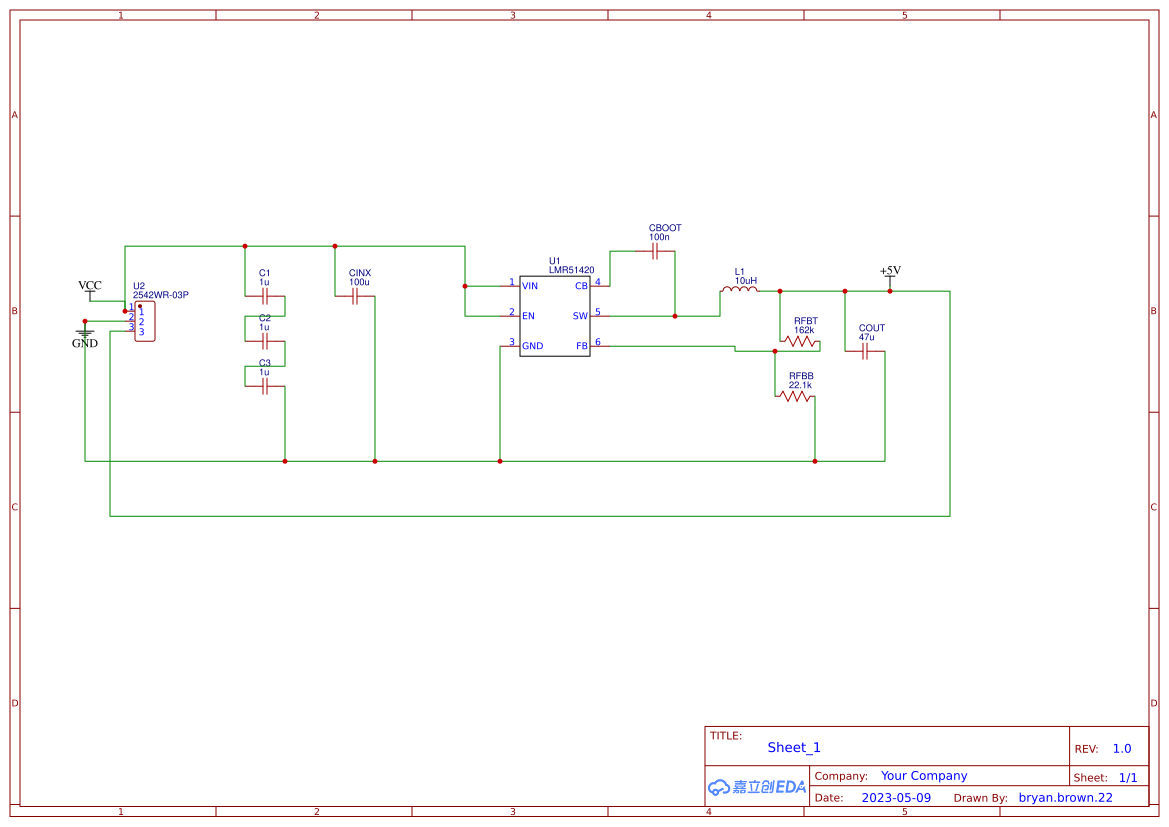
Task: Select connector U2 2542WR-03P
Action: (143, 320)
